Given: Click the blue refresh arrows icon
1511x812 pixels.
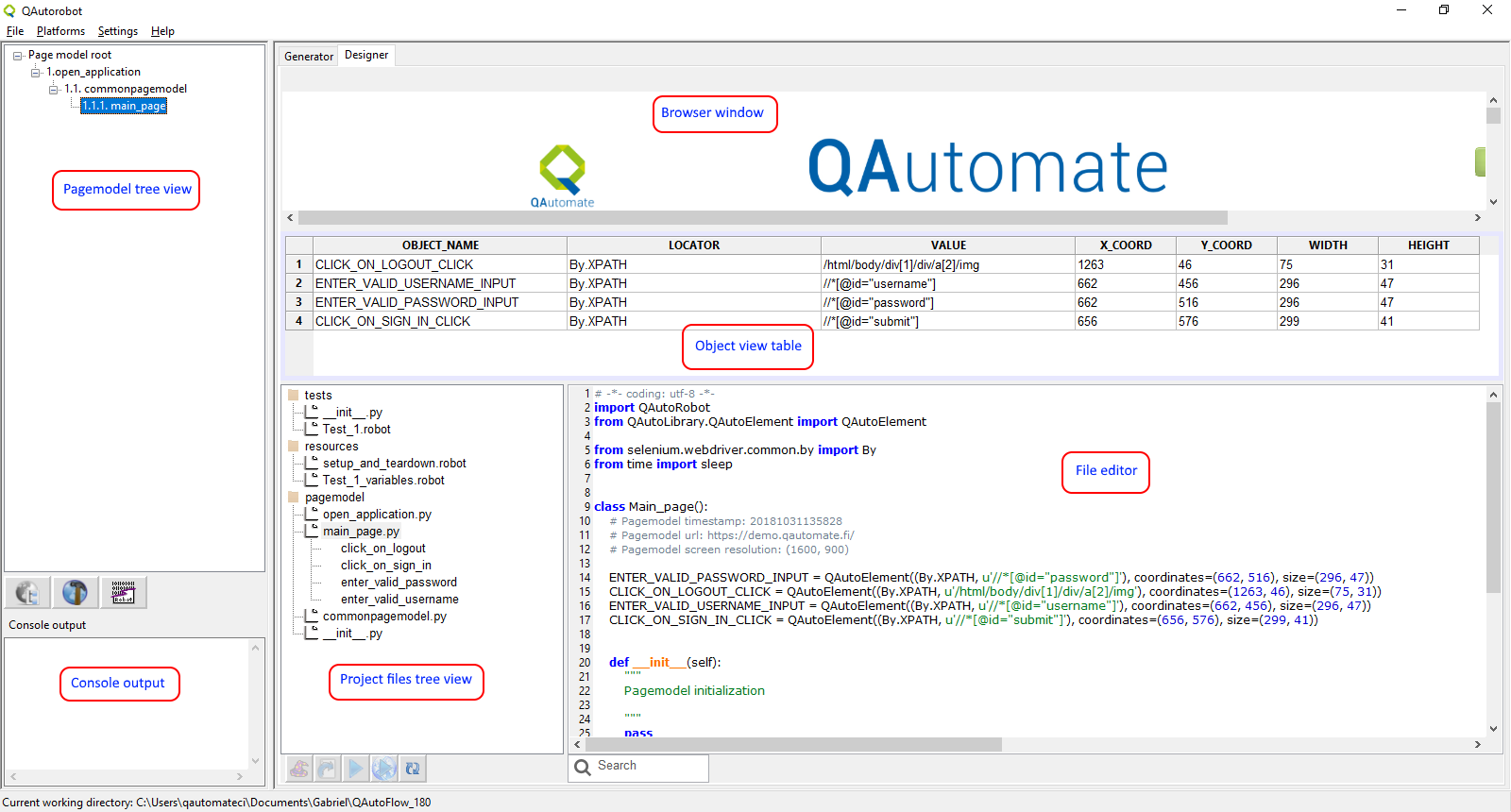Looking at the screenshot, I should pyautogui.click(x=412, y=769).
